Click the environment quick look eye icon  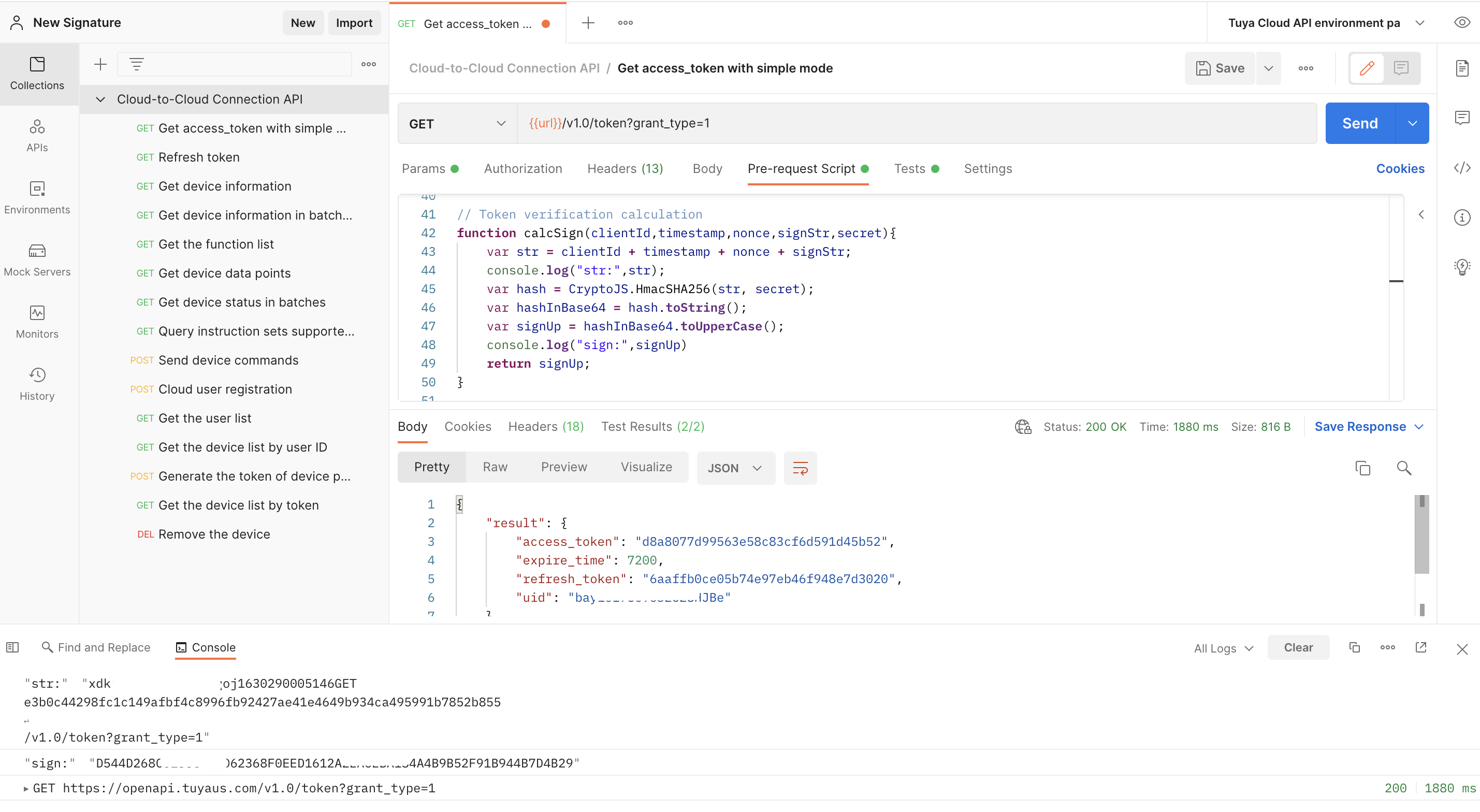point(1461,23)
